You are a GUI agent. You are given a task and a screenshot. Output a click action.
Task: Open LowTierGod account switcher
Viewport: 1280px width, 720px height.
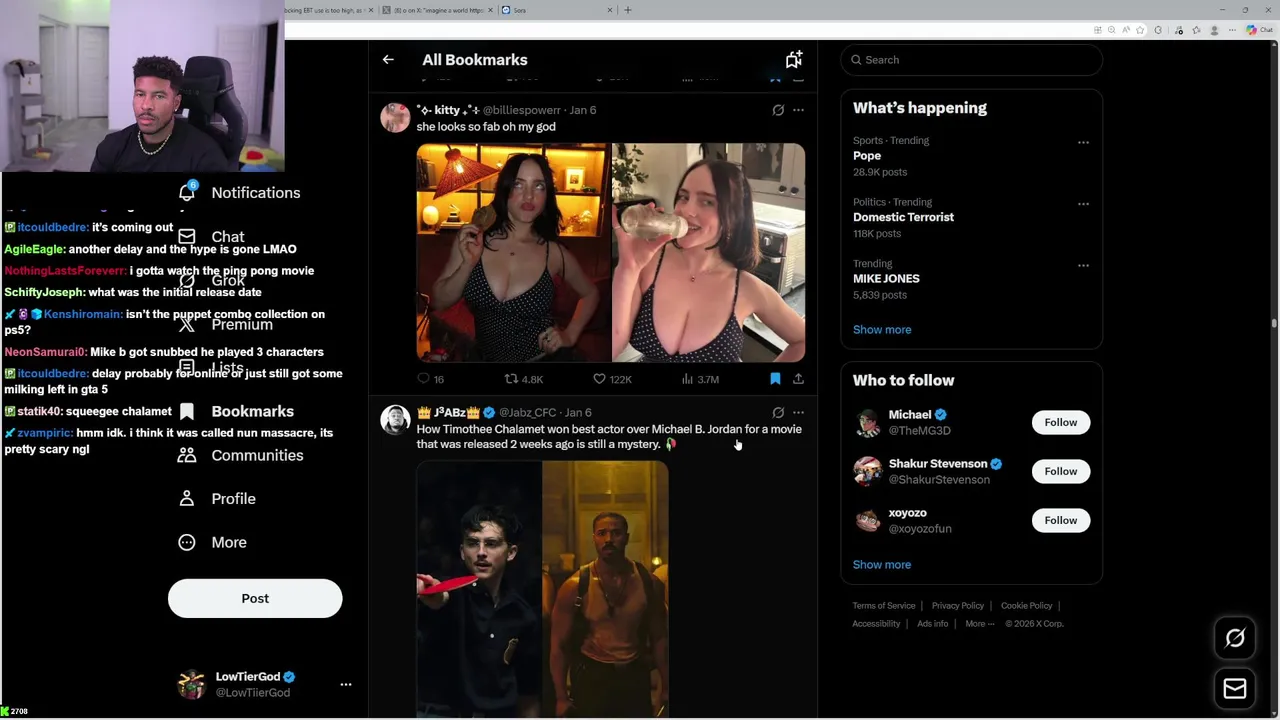[265, 684]
